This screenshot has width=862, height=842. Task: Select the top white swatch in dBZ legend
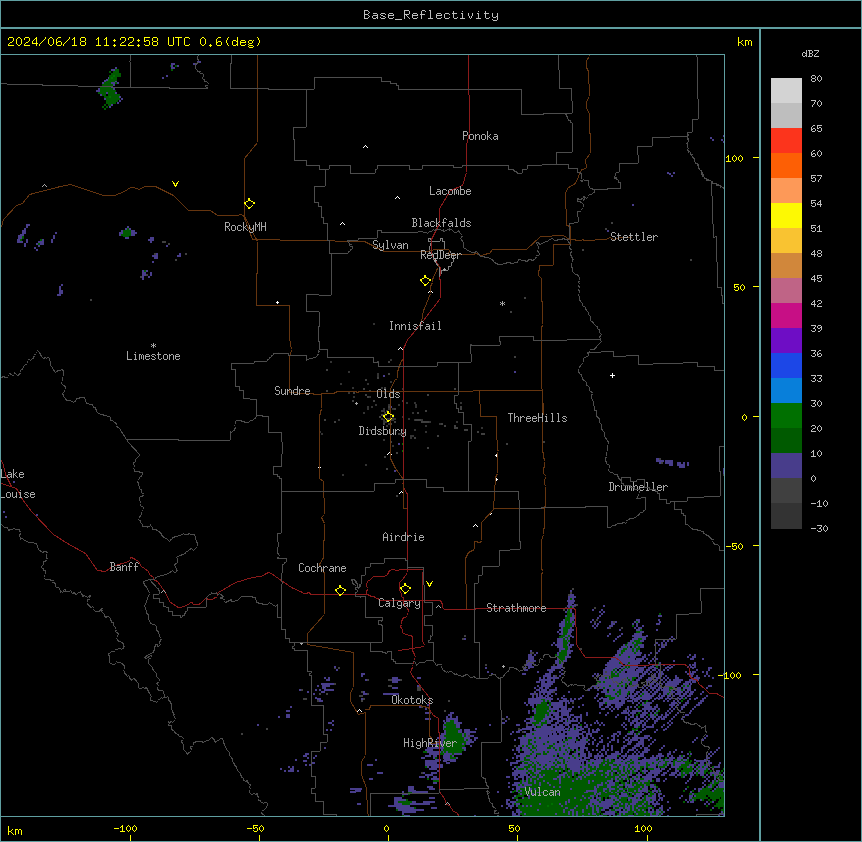coord(786,91)
